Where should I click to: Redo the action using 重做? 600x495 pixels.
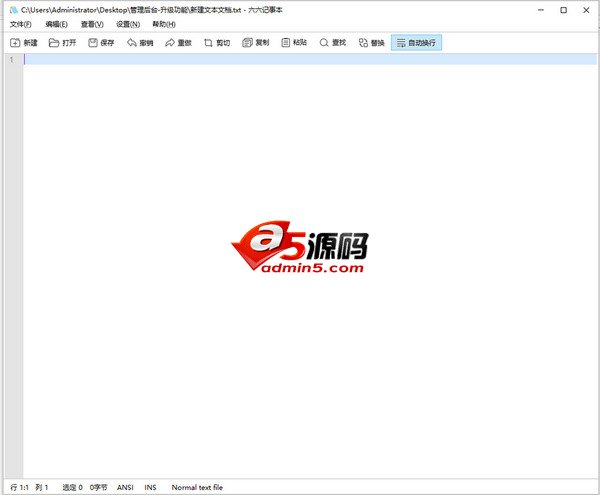tap(178, 43)
